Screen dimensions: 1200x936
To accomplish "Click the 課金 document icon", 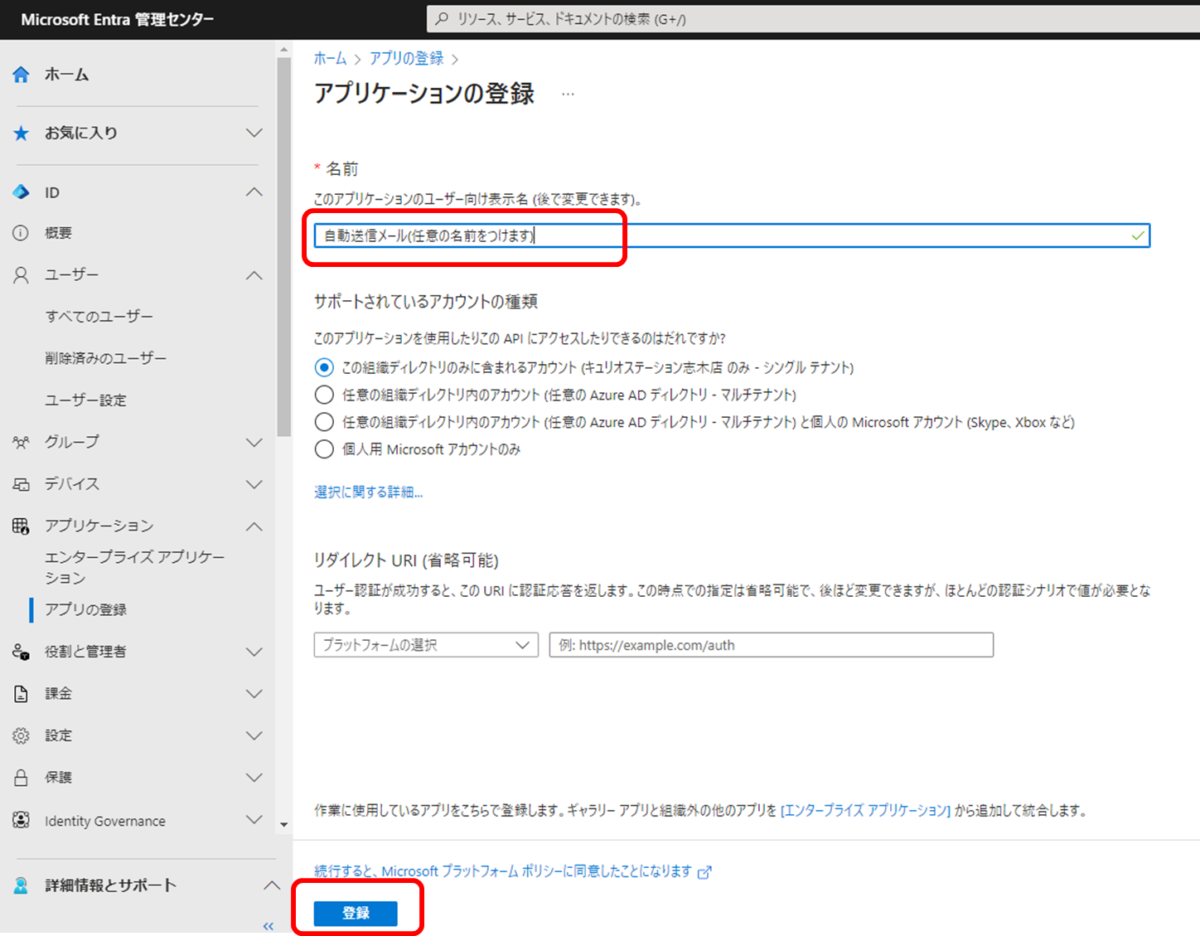I will [x=21, y=694].
